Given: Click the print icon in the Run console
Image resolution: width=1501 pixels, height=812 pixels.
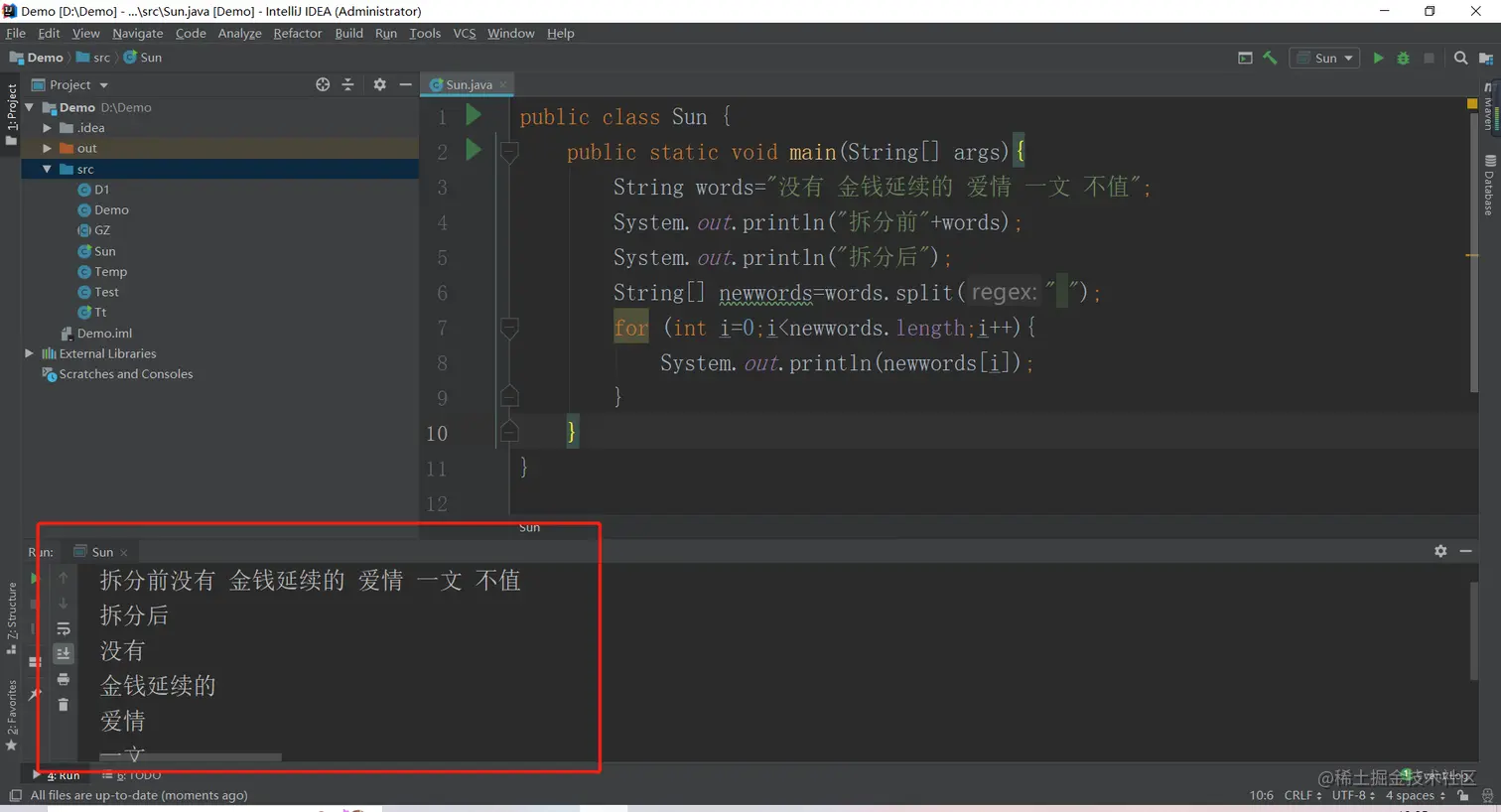Looking at the screenshot, I should [64, 679].
